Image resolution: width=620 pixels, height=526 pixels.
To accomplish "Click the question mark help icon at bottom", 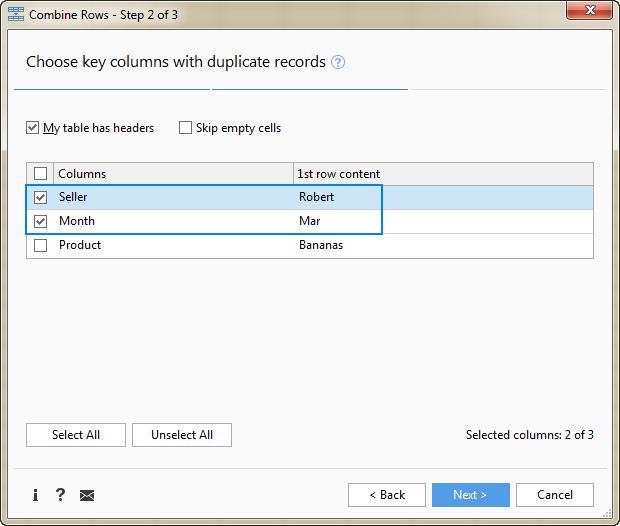I will (60, 494).
